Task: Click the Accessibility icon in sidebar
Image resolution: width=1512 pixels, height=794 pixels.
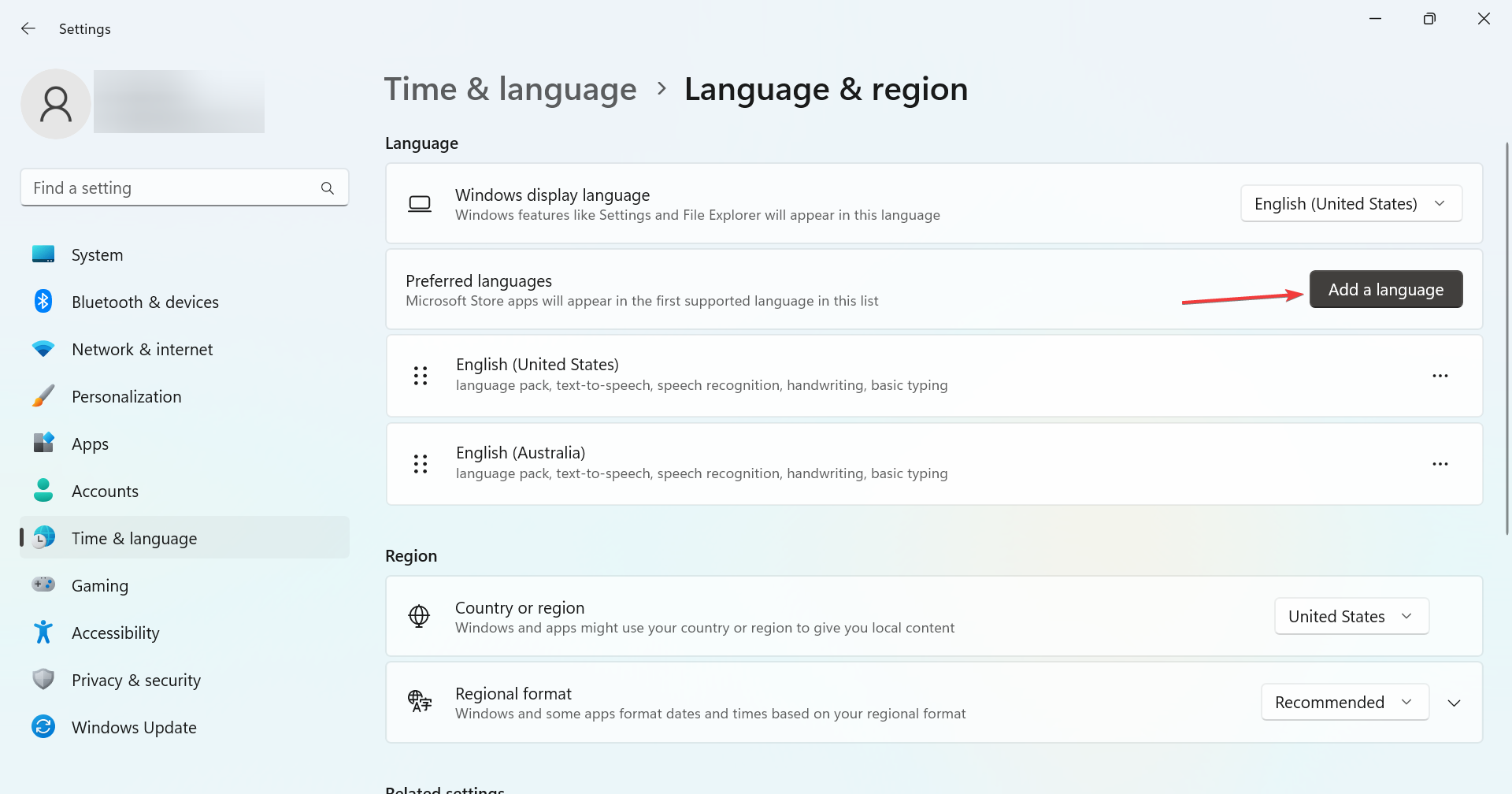Action: (x=43, y=633)
